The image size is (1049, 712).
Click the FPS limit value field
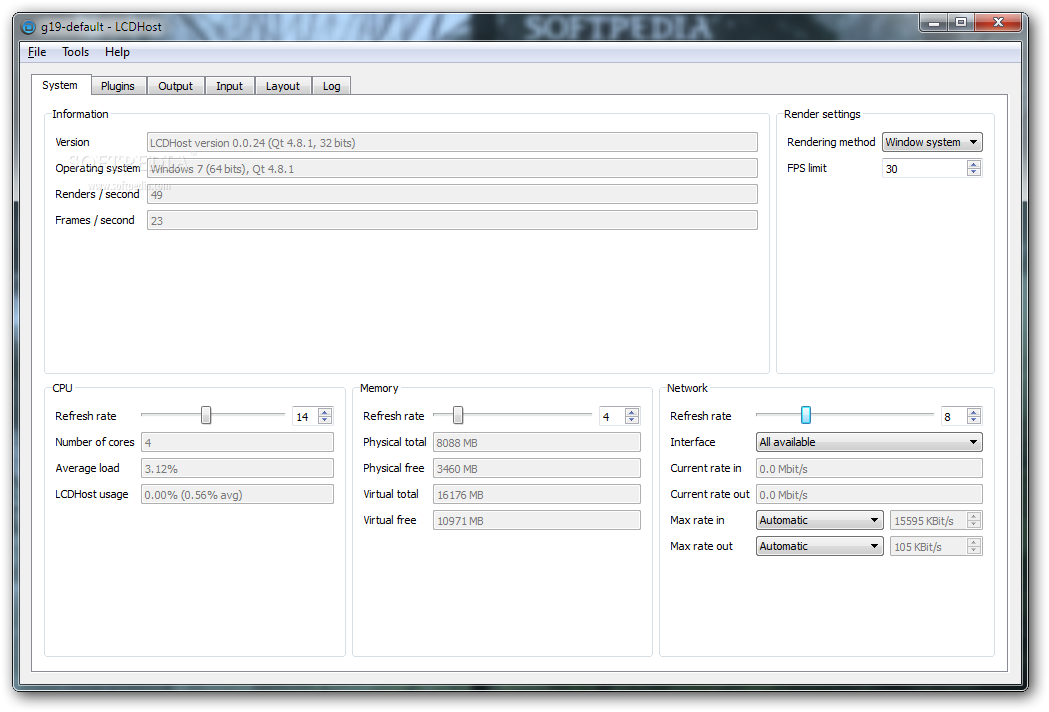[924, 169]
